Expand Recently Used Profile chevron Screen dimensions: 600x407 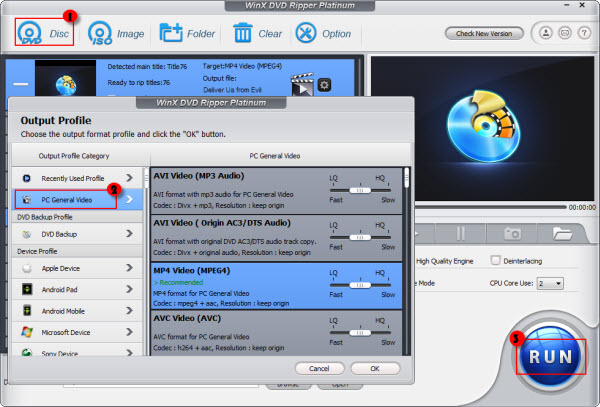(130, 178)
